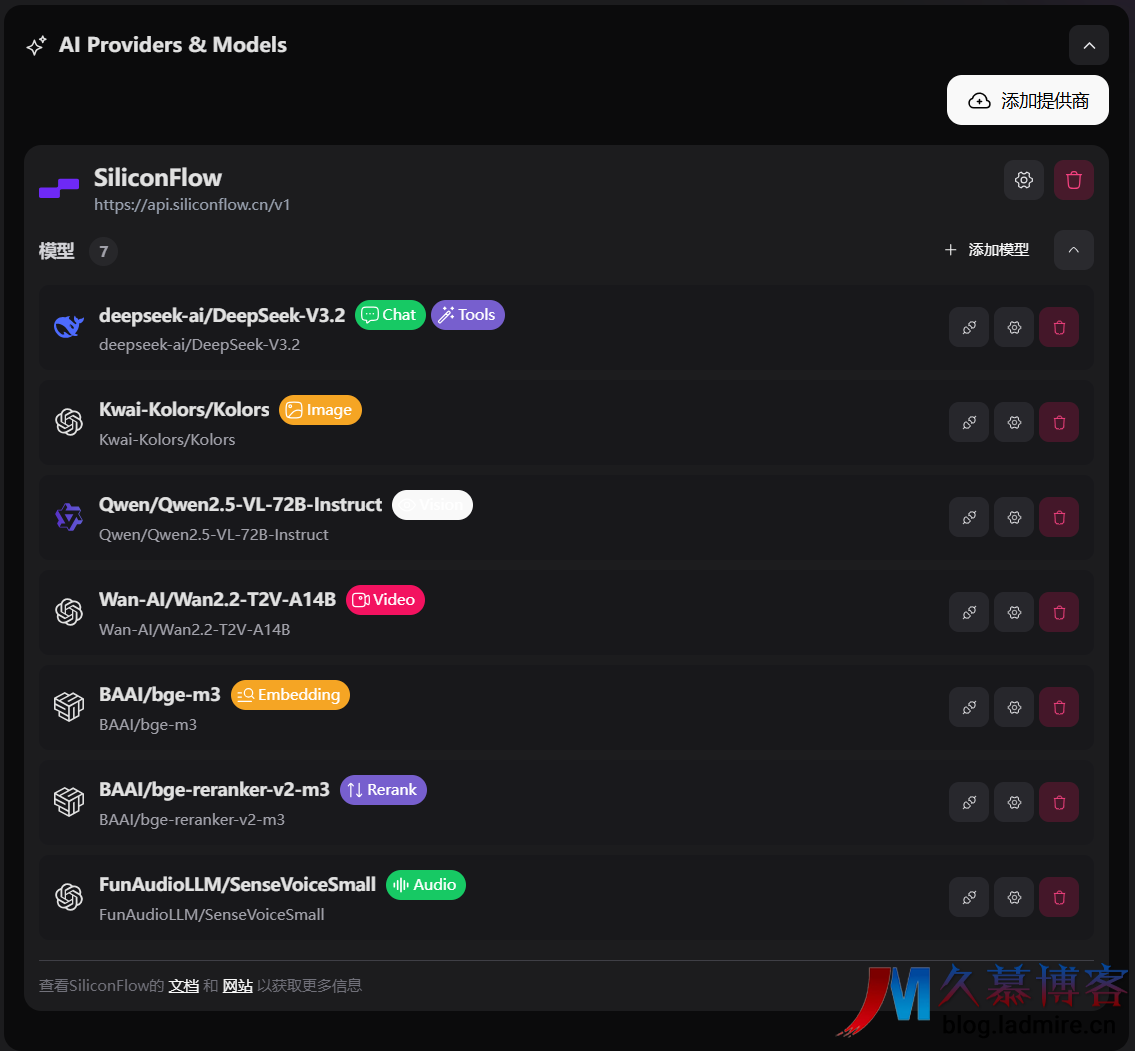This screenshot has height=1051, width=1135.
Task: Open SiliconFlow provider settings gear
Action: (1023, 180)
